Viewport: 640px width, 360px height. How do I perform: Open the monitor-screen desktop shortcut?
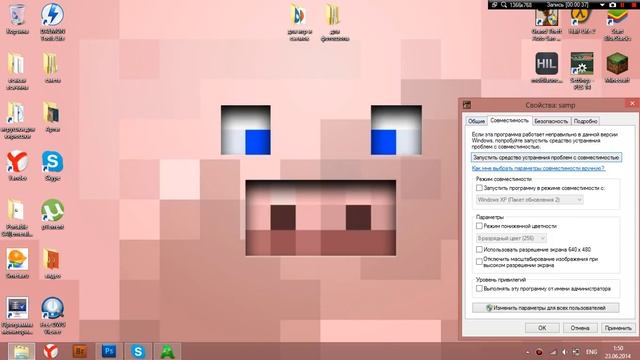pyautogui.click(x=17, y=308)
